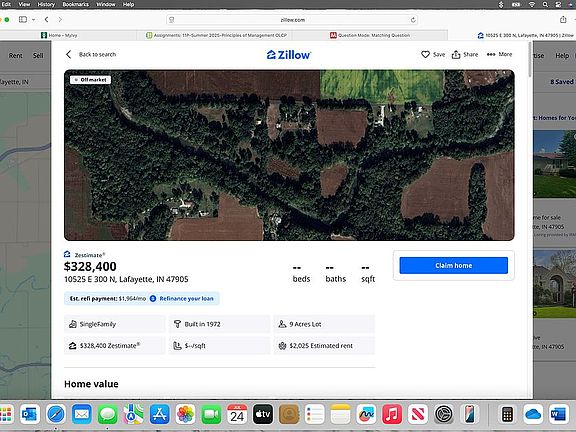Open Apple TV from the dock
The width and height of the screenshot is (576, 432).
coord(263,415)
